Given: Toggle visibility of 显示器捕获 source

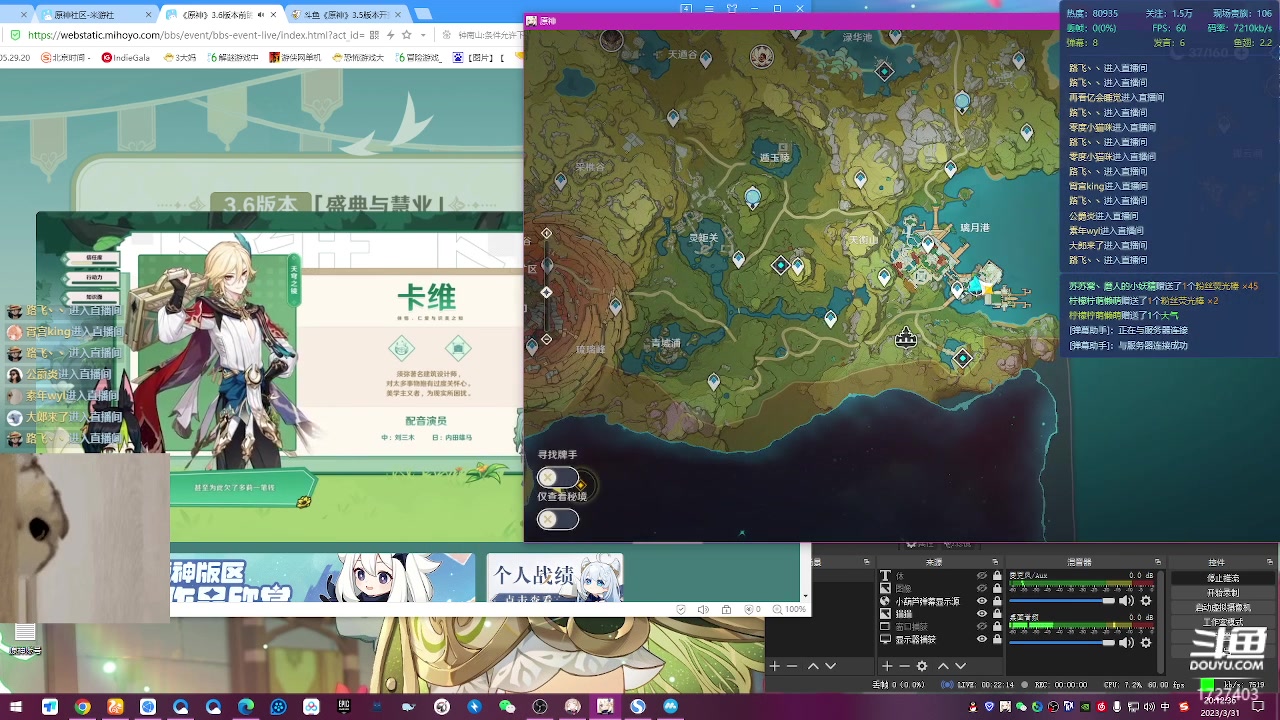Looking at the screenshot, I should (981, 639).
